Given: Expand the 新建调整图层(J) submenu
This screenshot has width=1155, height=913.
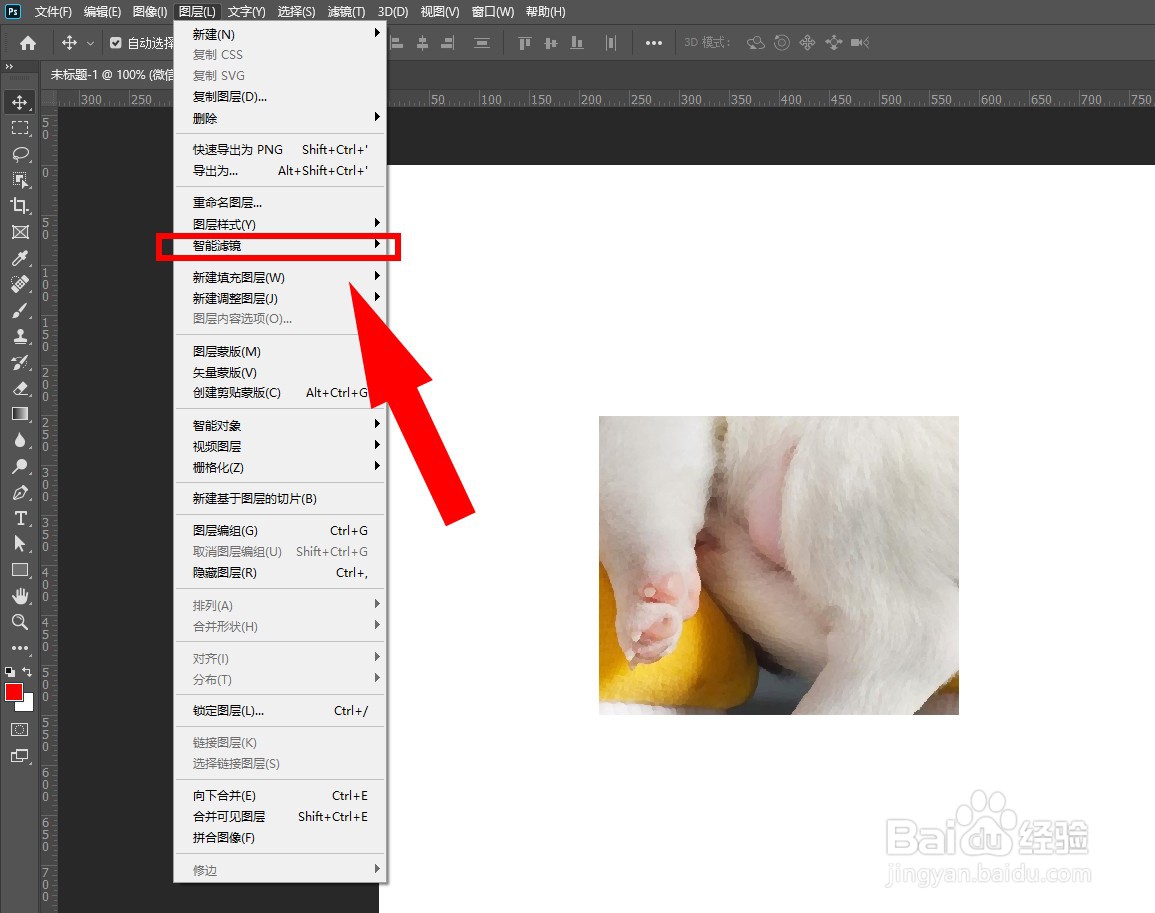Looking at the screenshot, I should [x=280, y=298].
